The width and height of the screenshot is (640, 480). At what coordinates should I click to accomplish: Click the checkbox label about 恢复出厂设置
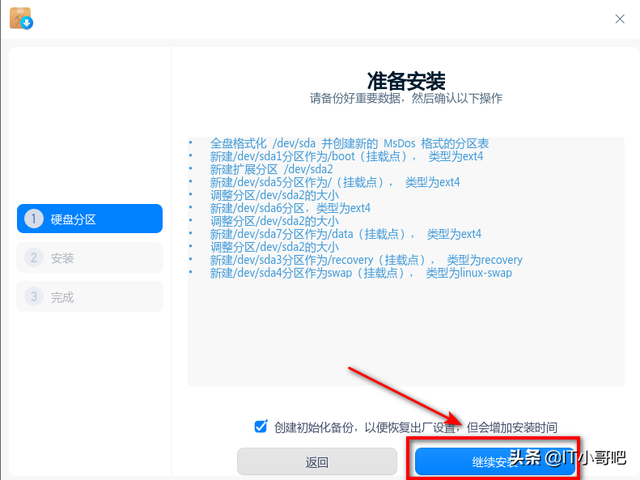416,427
